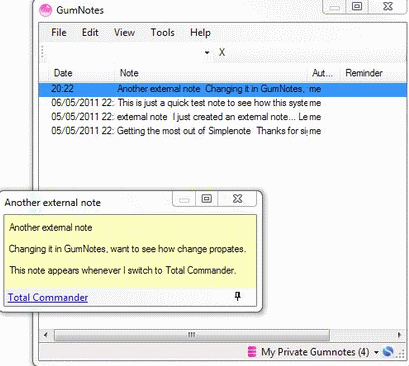Viewport: 409px width, 366px height.
Task: Click the left scroll arrow
Action: 46,335
